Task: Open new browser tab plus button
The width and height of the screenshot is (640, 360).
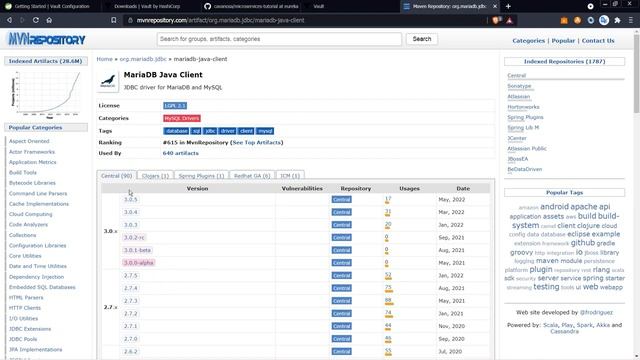Action: [508, 6]
